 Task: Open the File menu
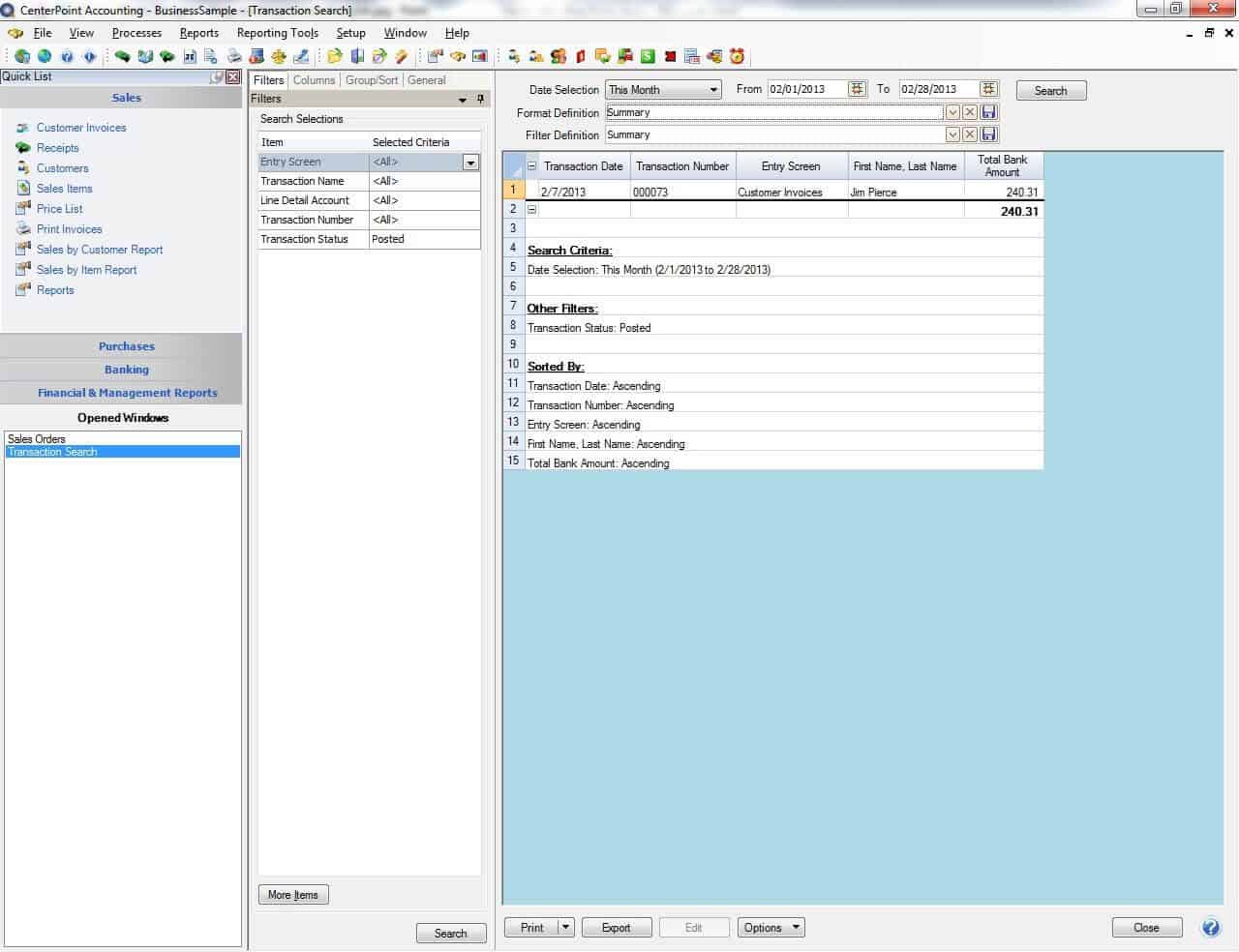point(43,33)
